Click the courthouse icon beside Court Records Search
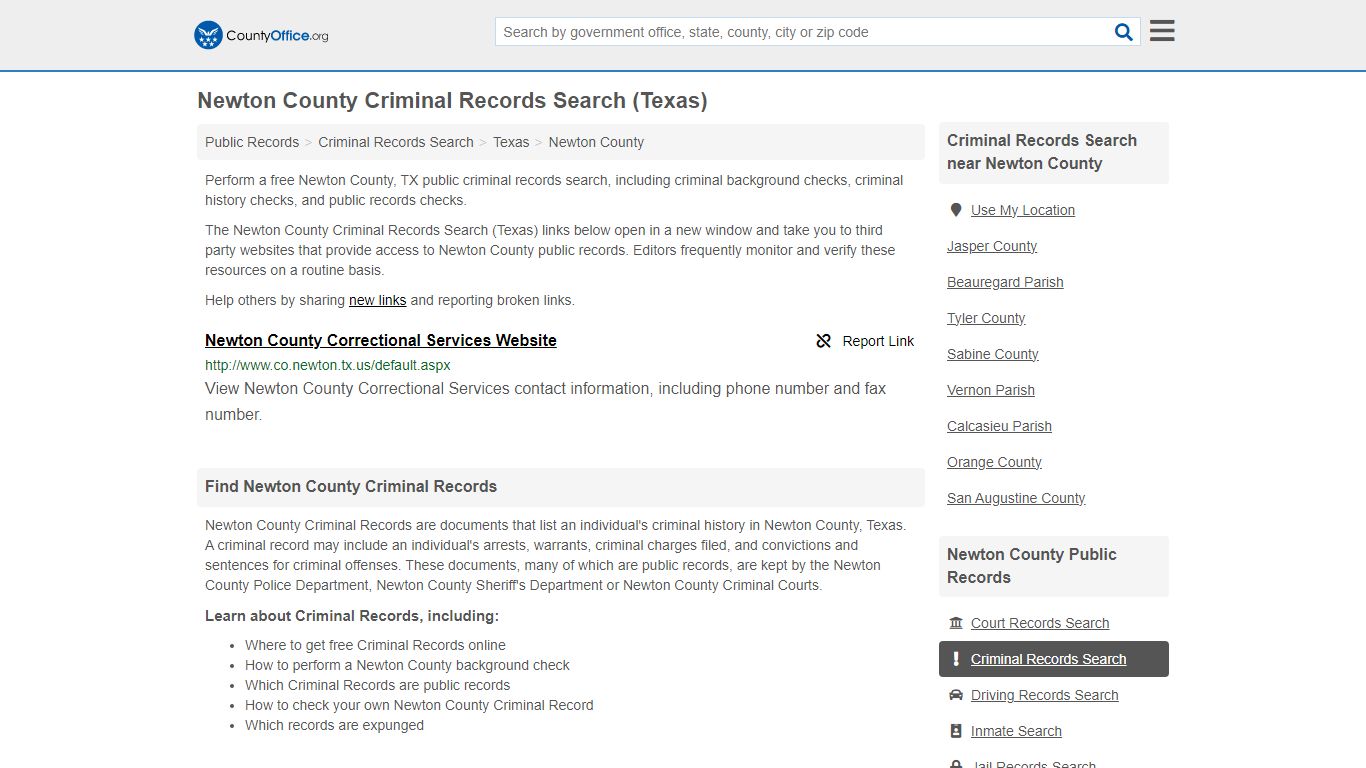Viewport: 1366px width, 768px height. (956, 623)
